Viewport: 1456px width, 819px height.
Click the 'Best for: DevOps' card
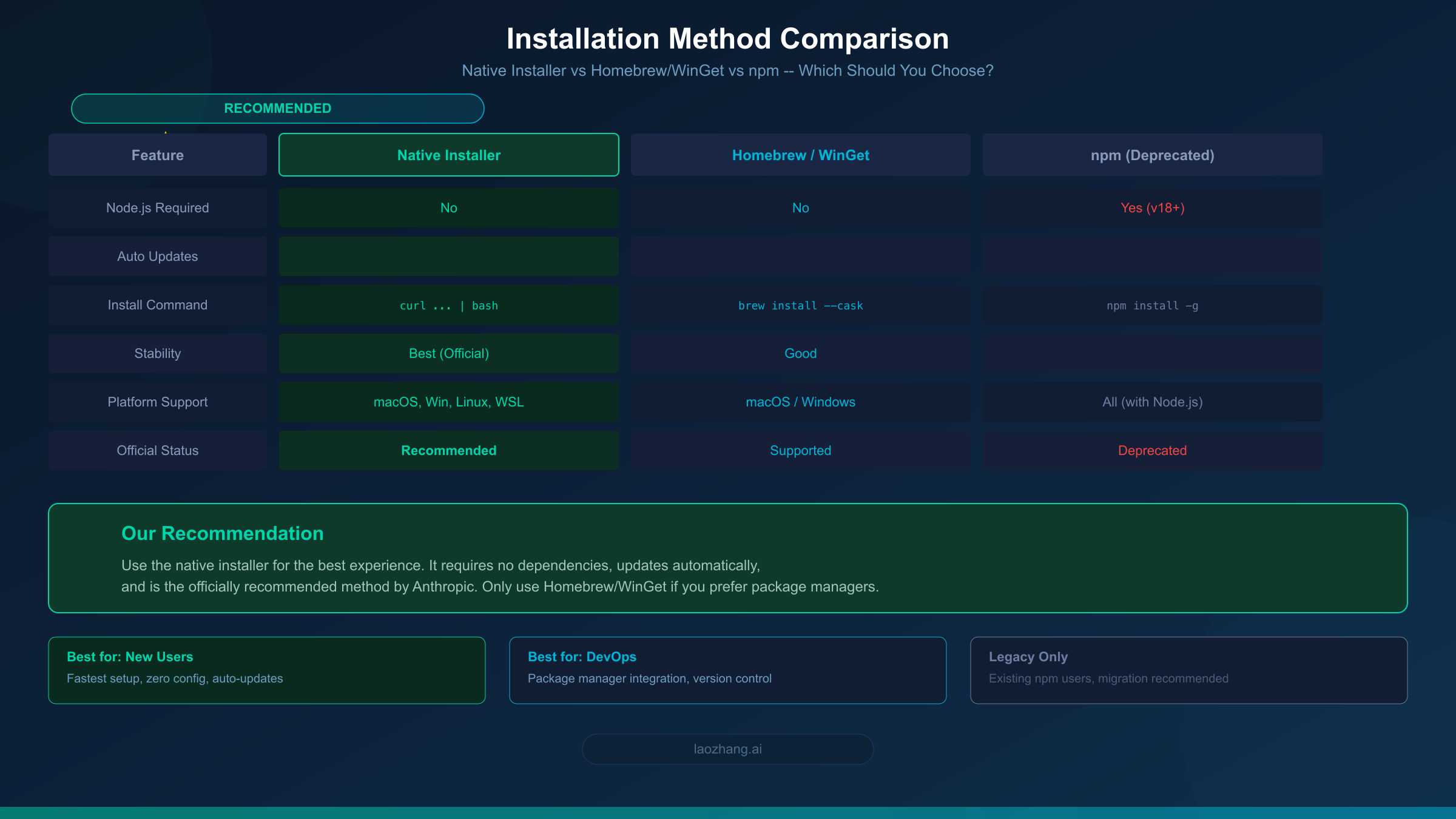tap(727, 670)
